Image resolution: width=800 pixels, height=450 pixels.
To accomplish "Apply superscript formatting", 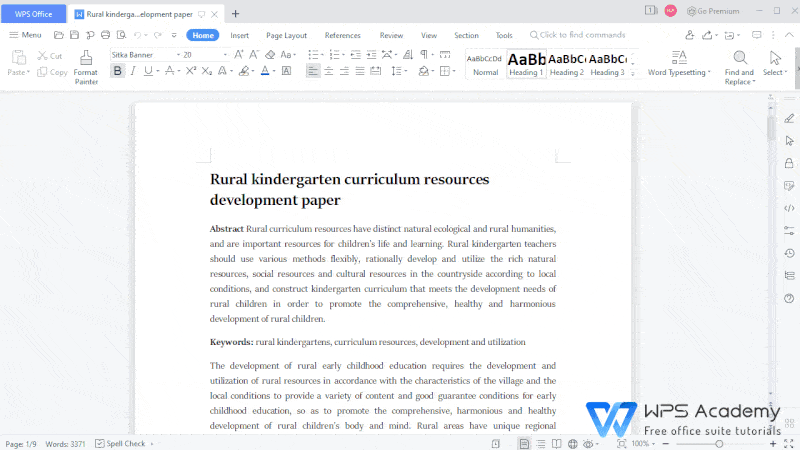I will tap(191, 71).
